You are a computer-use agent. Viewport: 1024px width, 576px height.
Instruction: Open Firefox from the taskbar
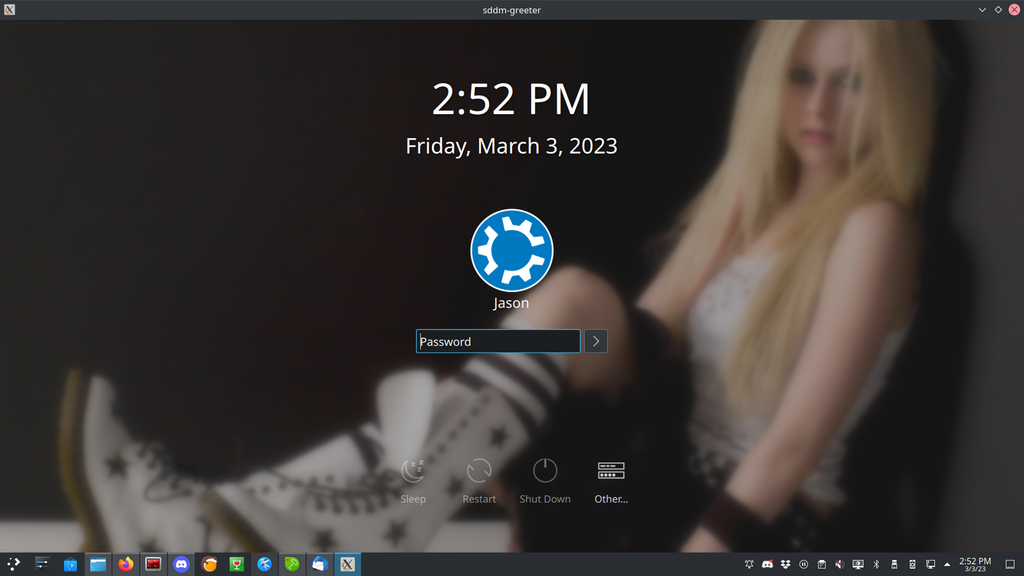(125, 564)
